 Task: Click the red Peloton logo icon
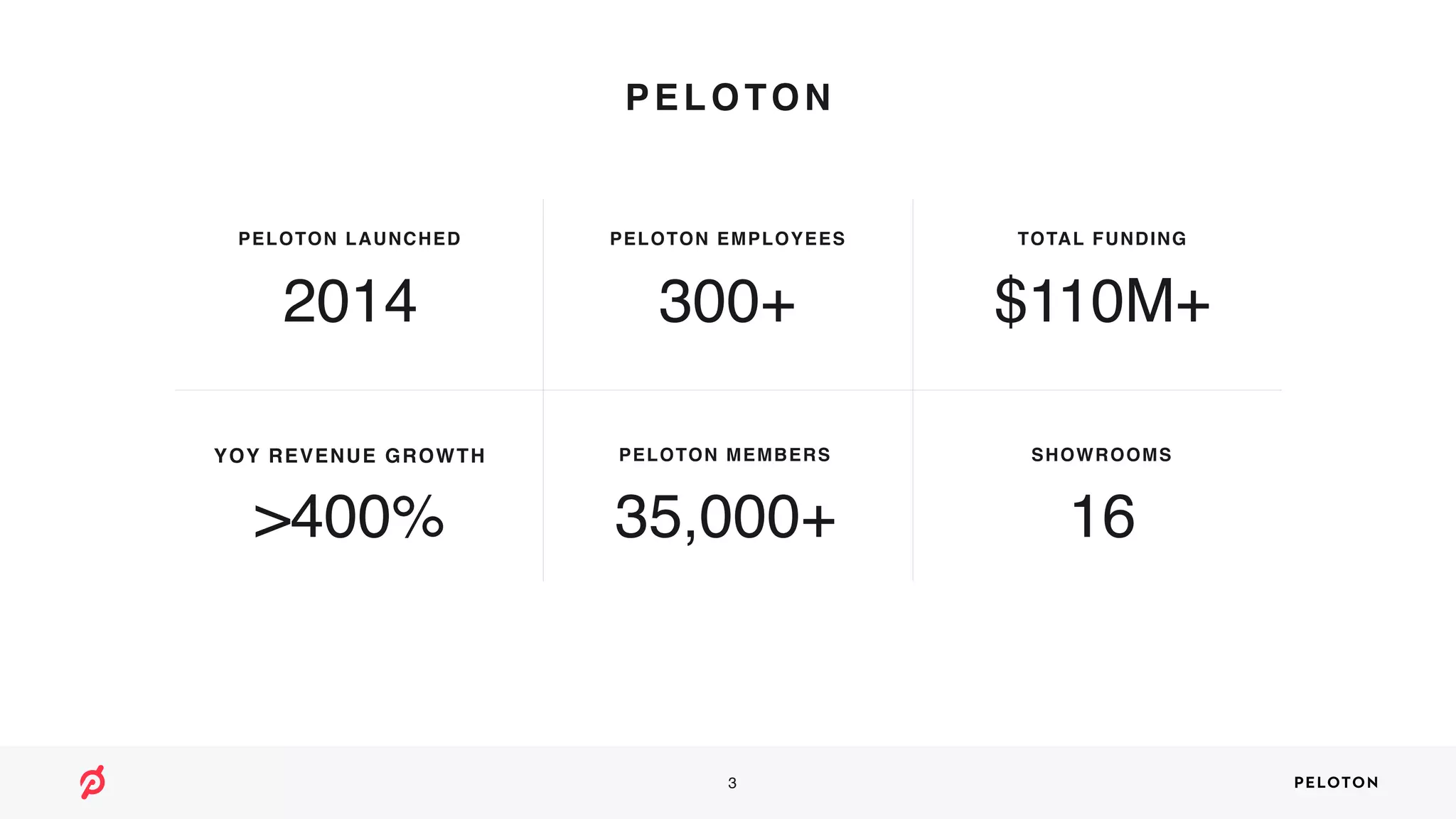click(92, 782)
